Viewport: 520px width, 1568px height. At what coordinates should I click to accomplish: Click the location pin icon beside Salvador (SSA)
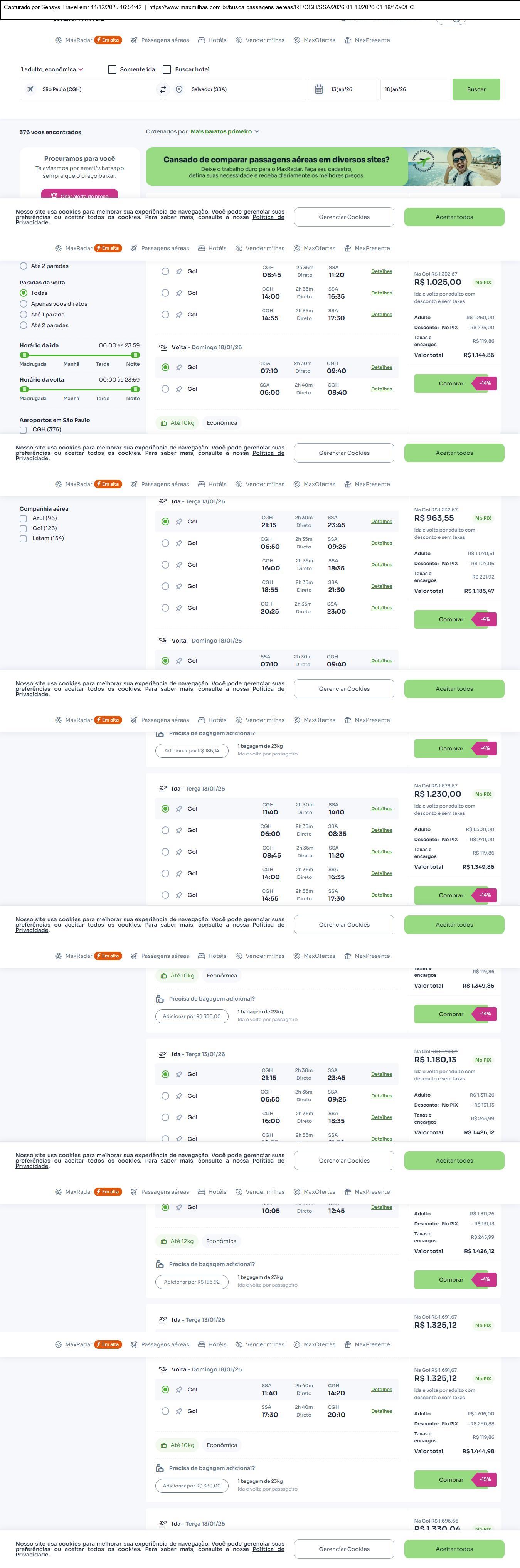(x=179, y=89)
